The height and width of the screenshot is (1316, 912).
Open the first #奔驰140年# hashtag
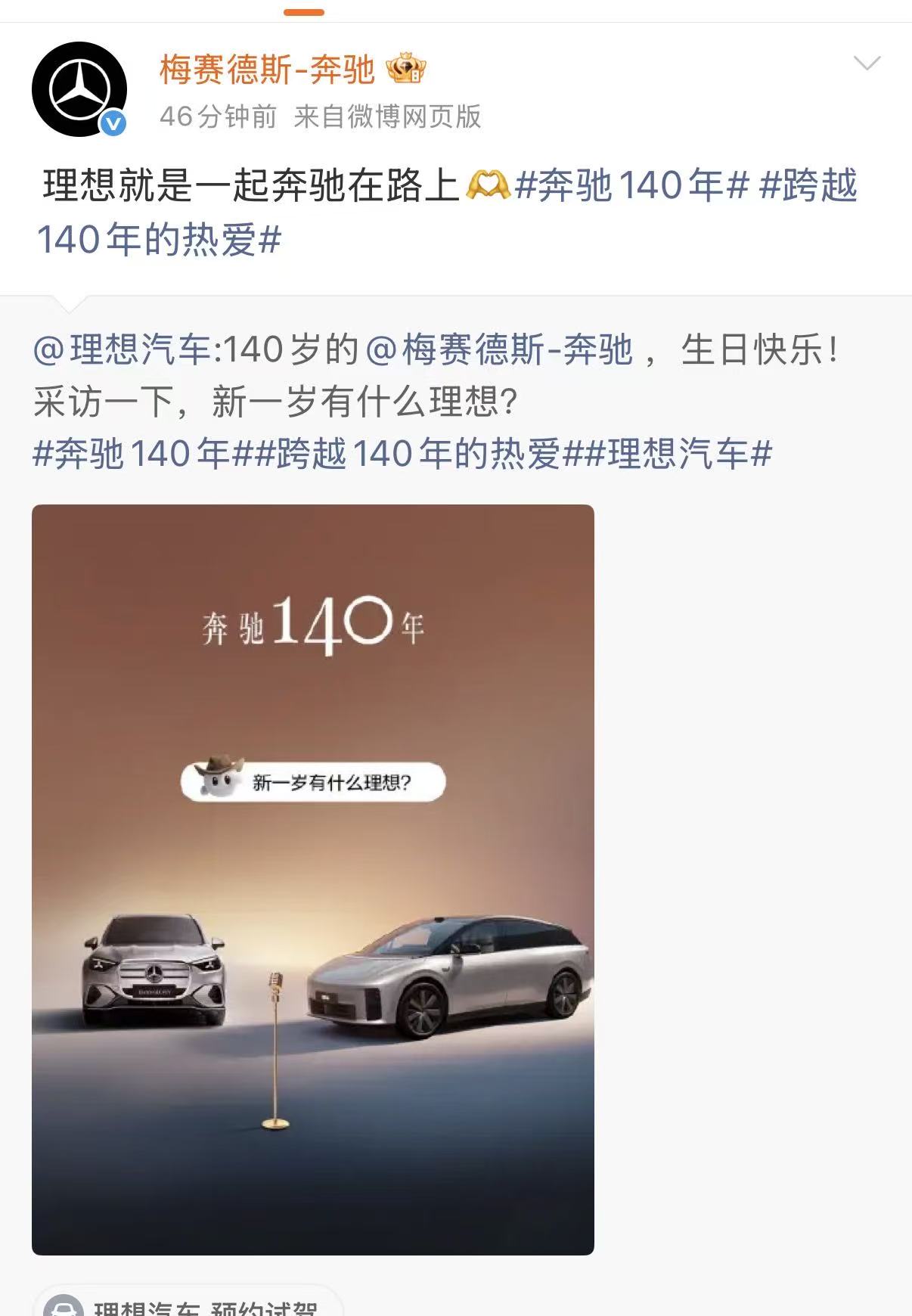[631, 185]
